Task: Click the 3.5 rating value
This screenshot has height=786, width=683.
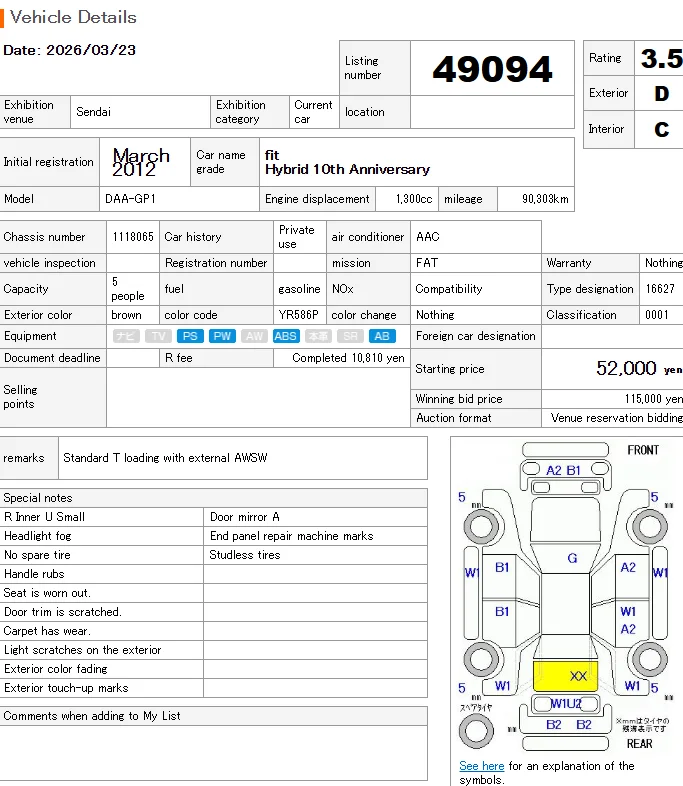Action: pyautogui.click(x=661, y=59)
